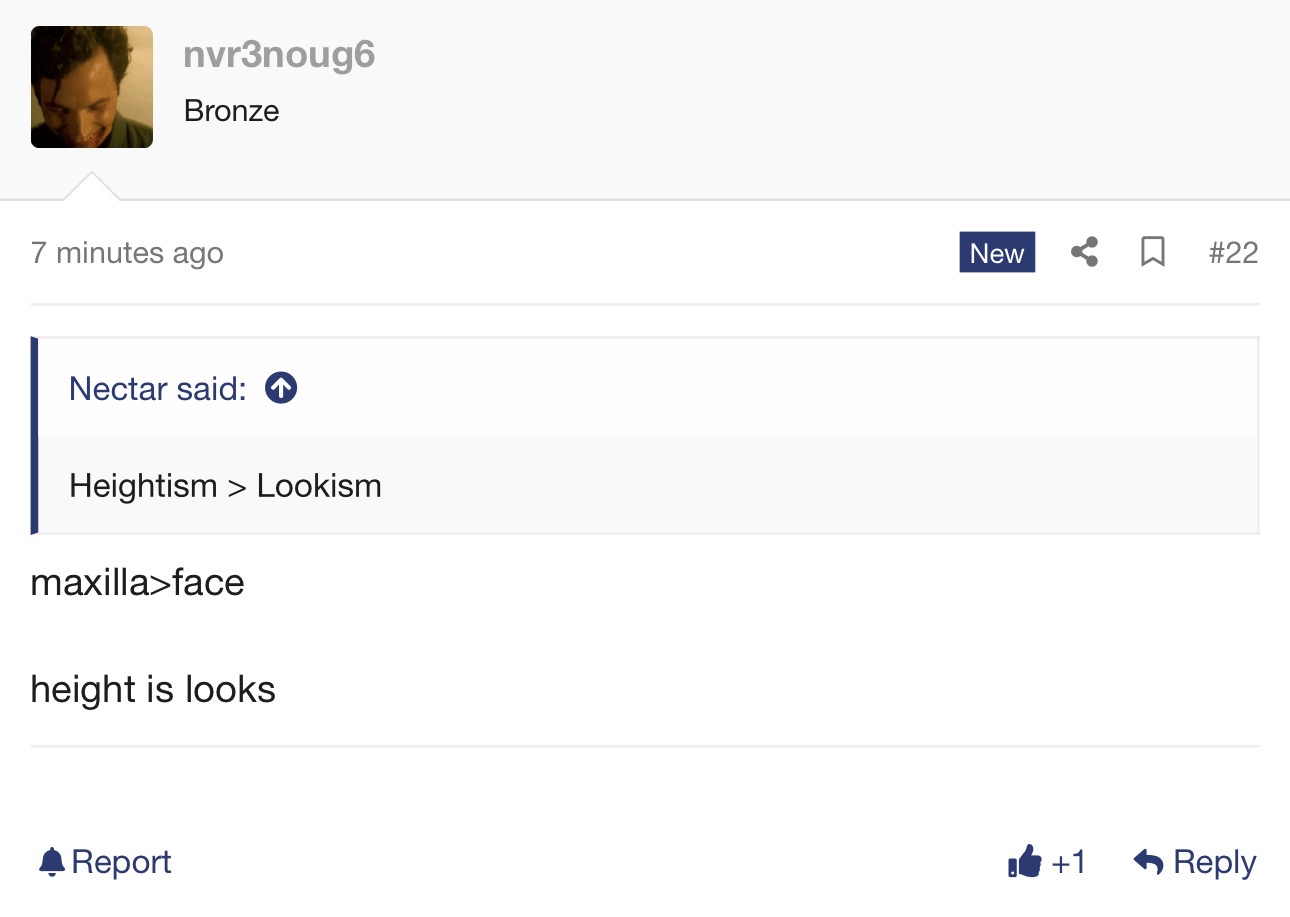The height and width of the screenshot is (917, 1290).
Task: Click the +1 reaction count
Action: (x=1068, y=862)
